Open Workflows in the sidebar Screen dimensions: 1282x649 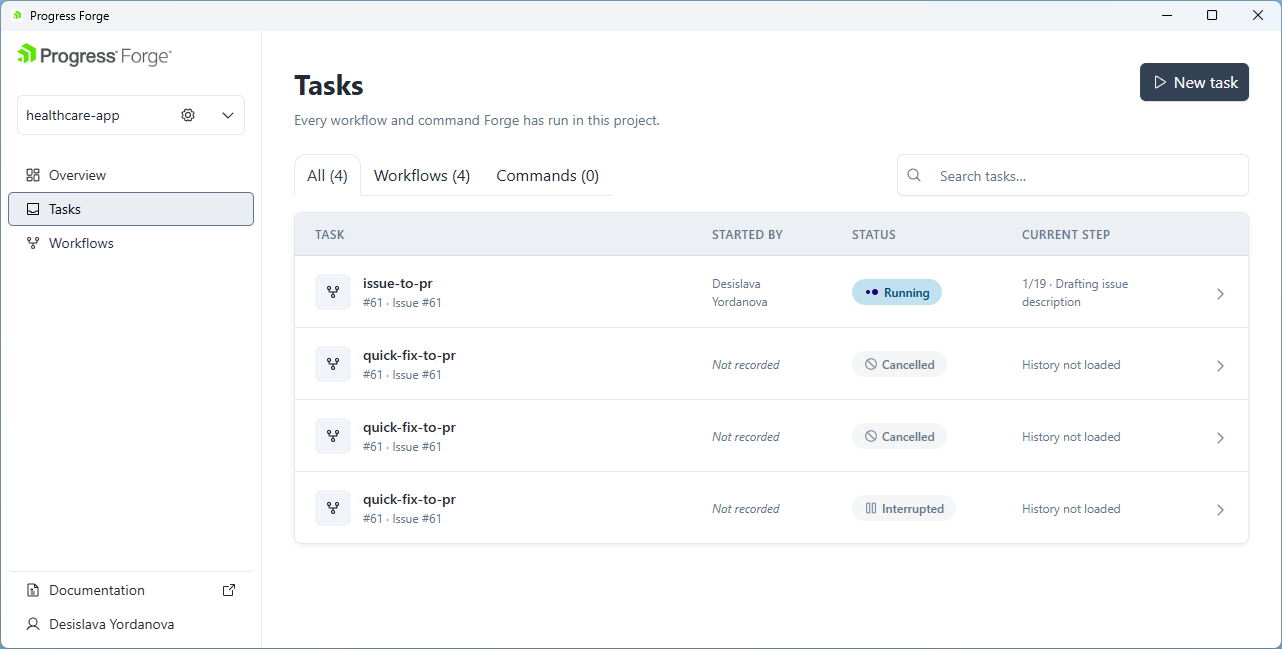pos(131,243)
